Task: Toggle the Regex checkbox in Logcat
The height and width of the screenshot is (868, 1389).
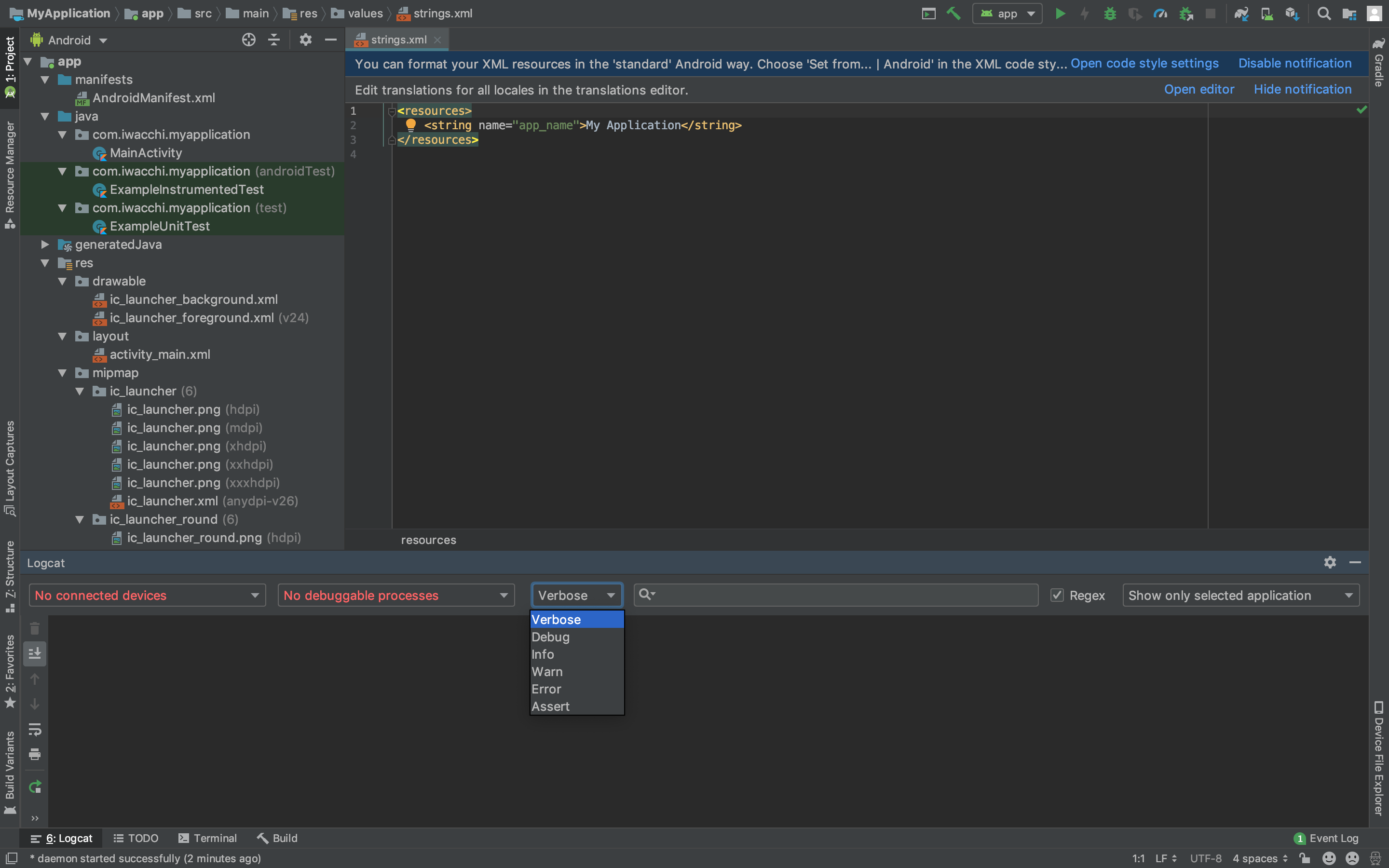Action: click(x=1057, y=596)
